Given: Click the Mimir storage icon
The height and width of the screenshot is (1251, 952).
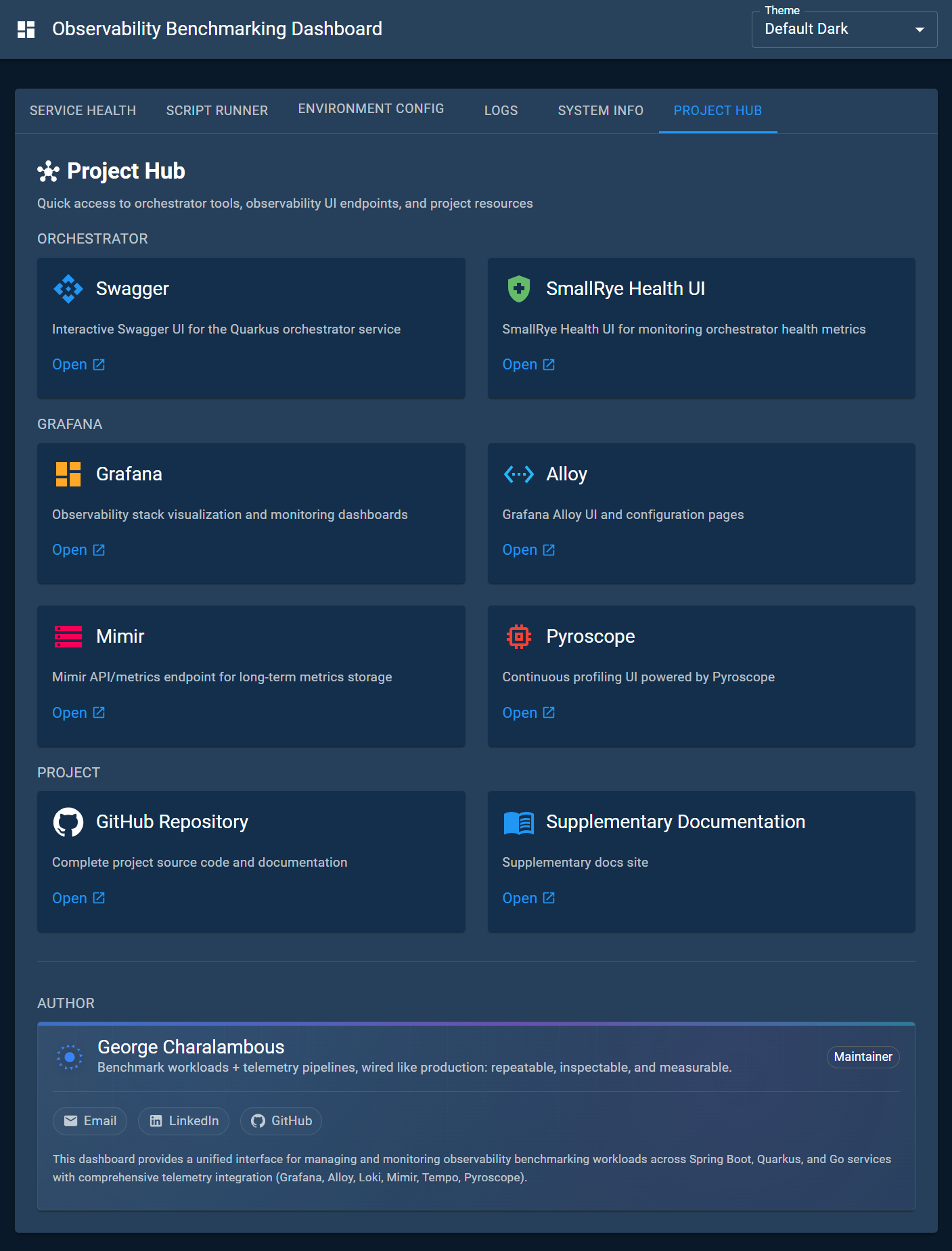Looking at the screenshot, I should (x=68, y=637).
